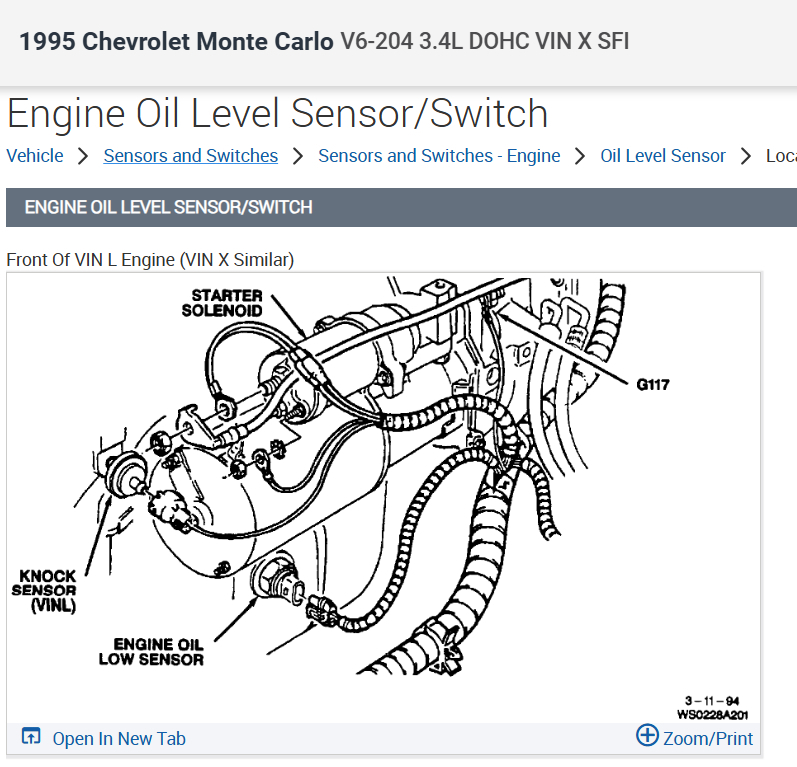Open Sensors and Switches - Engine breadcrumb
The image size is (797, 767).
439,156
